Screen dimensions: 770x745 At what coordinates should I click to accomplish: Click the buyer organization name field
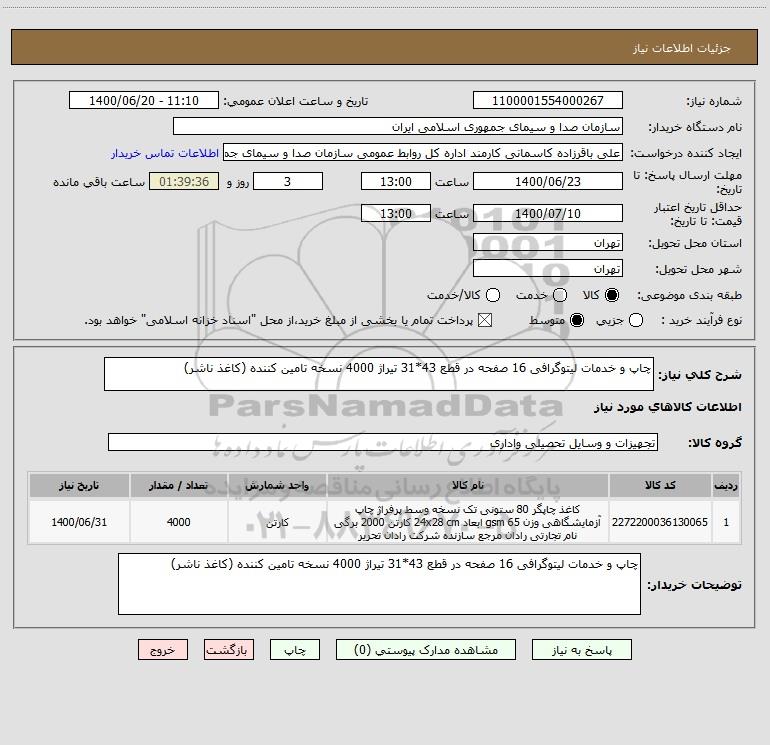click(398, 127)
